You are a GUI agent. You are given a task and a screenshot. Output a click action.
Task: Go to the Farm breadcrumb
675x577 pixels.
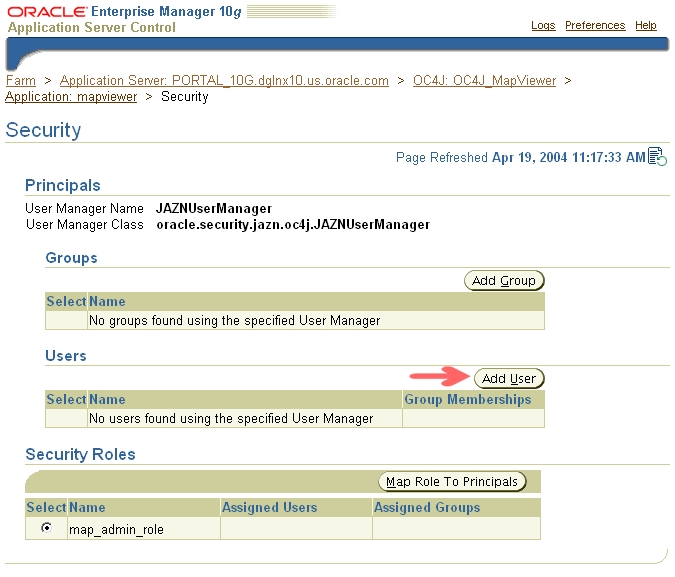pyautogui.click(x=21, y=81)
